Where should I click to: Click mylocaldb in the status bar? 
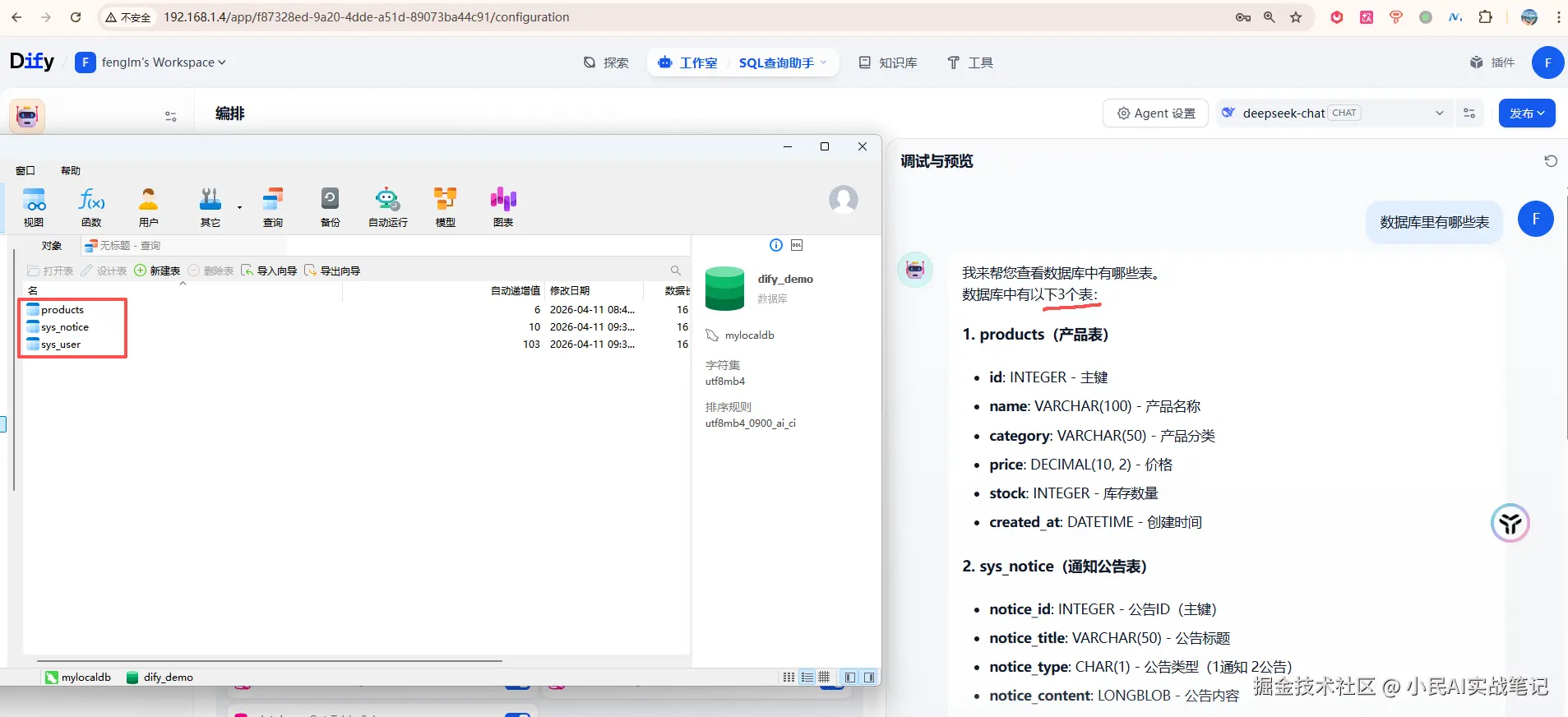(x=78, y=678)
